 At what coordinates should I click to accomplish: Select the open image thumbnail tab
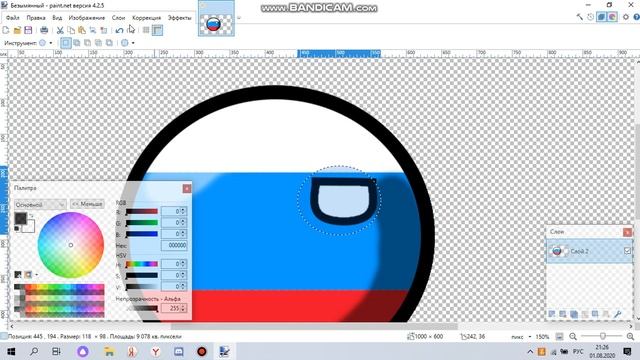click(216, 18)
